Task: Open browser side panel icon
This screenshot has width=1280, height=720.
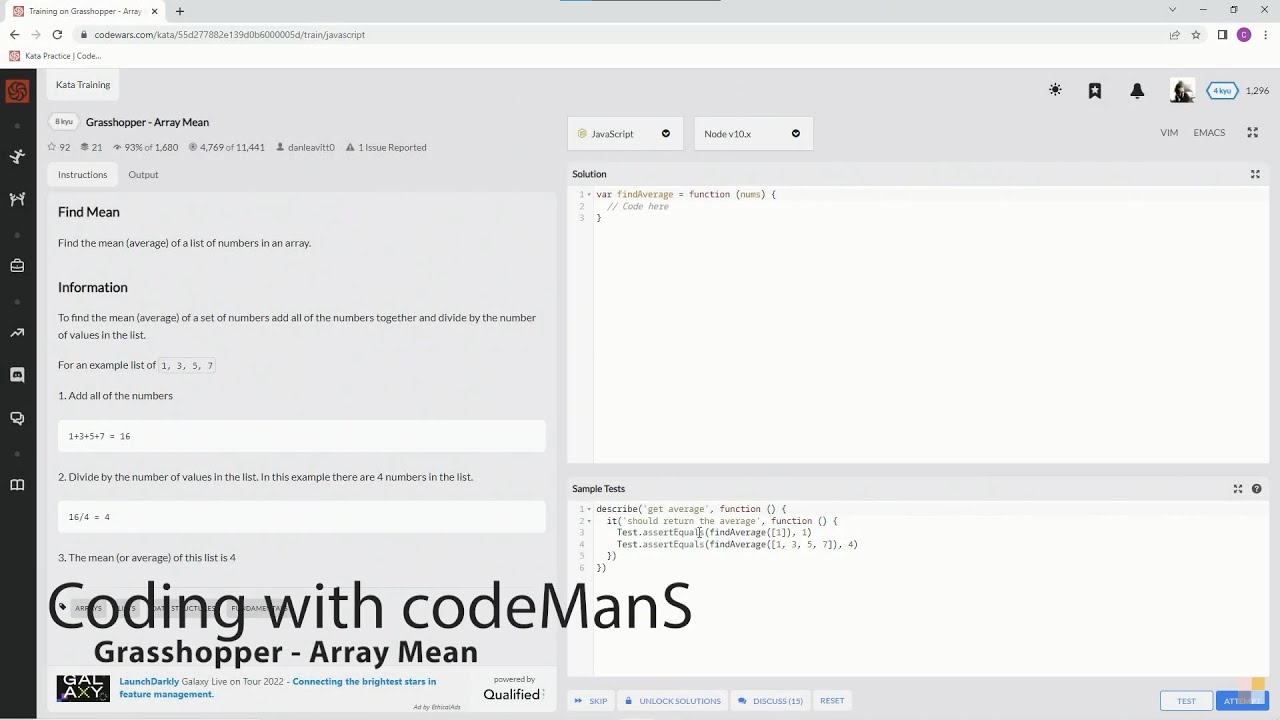Action: click(x=1222, y=35)
